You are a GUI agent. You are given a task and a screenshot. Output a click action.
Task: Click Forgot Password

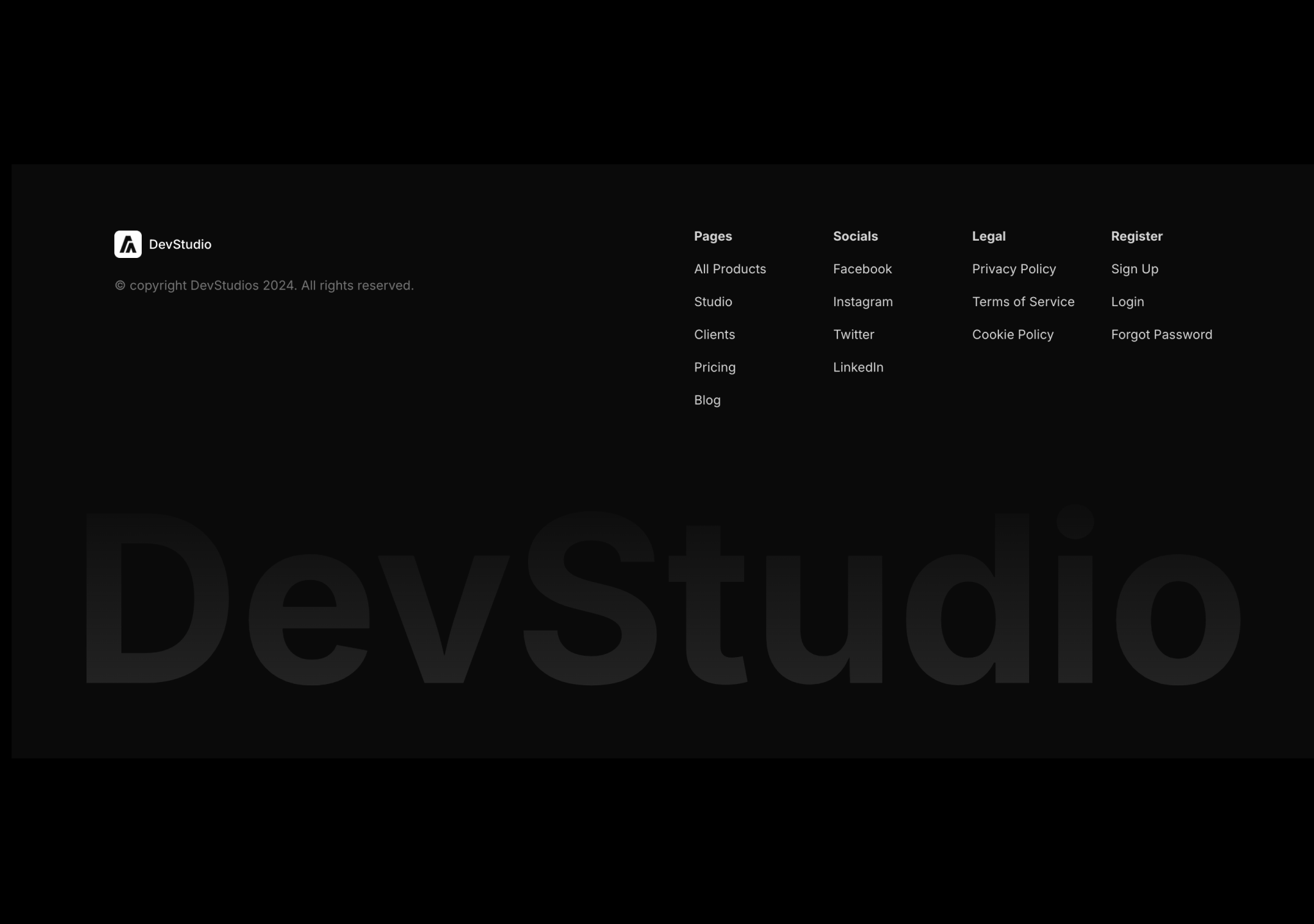1161,334
